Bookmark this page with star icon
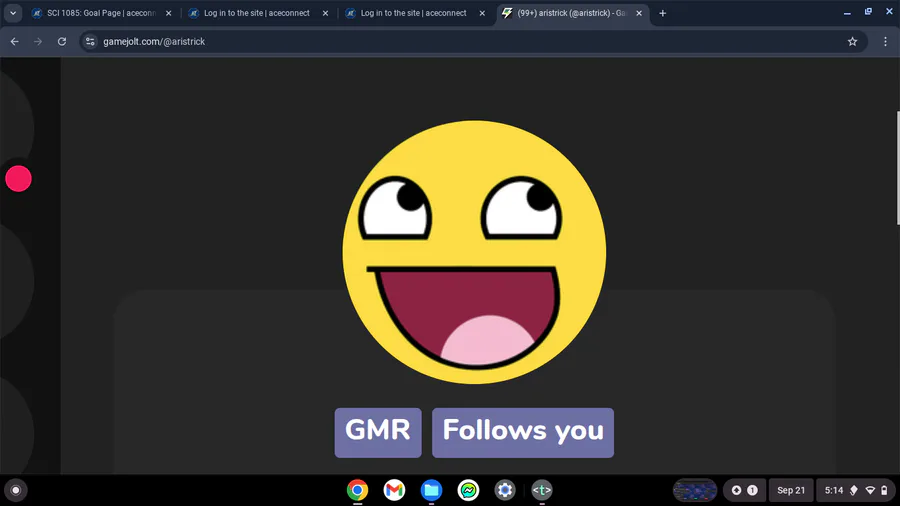The height and width of the screenshot is (506, 900). coord(852,41)
